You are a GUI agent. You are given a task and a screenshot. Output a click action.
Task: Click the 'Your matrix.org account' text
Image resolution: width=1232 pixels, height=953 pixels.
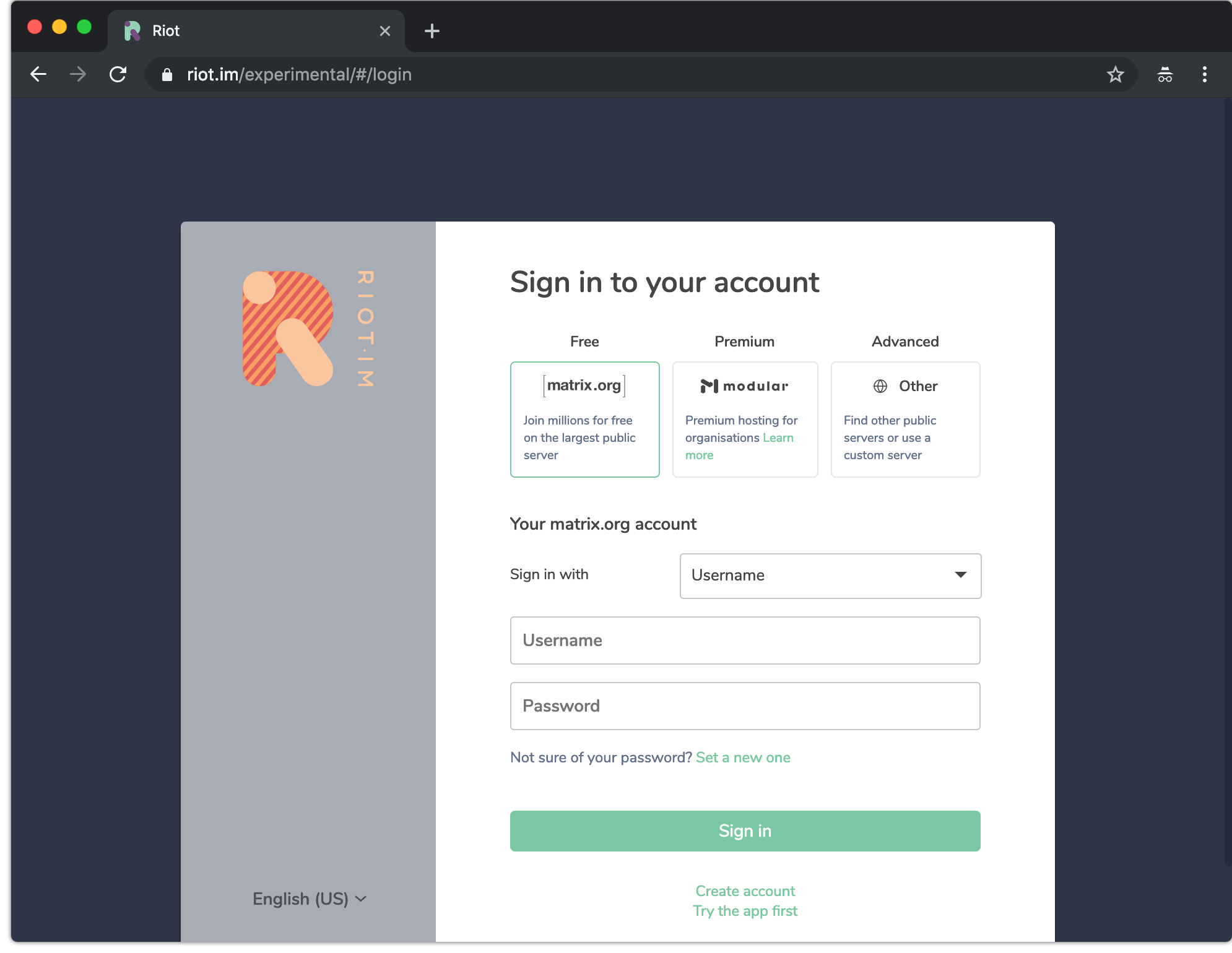(x=603, y=524)
